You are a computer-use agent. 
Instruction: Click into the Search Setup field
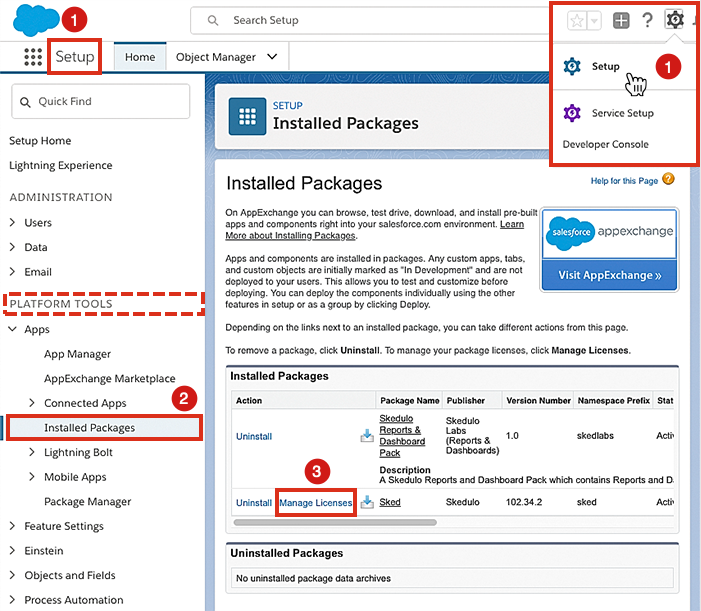[x=370, y=20]
